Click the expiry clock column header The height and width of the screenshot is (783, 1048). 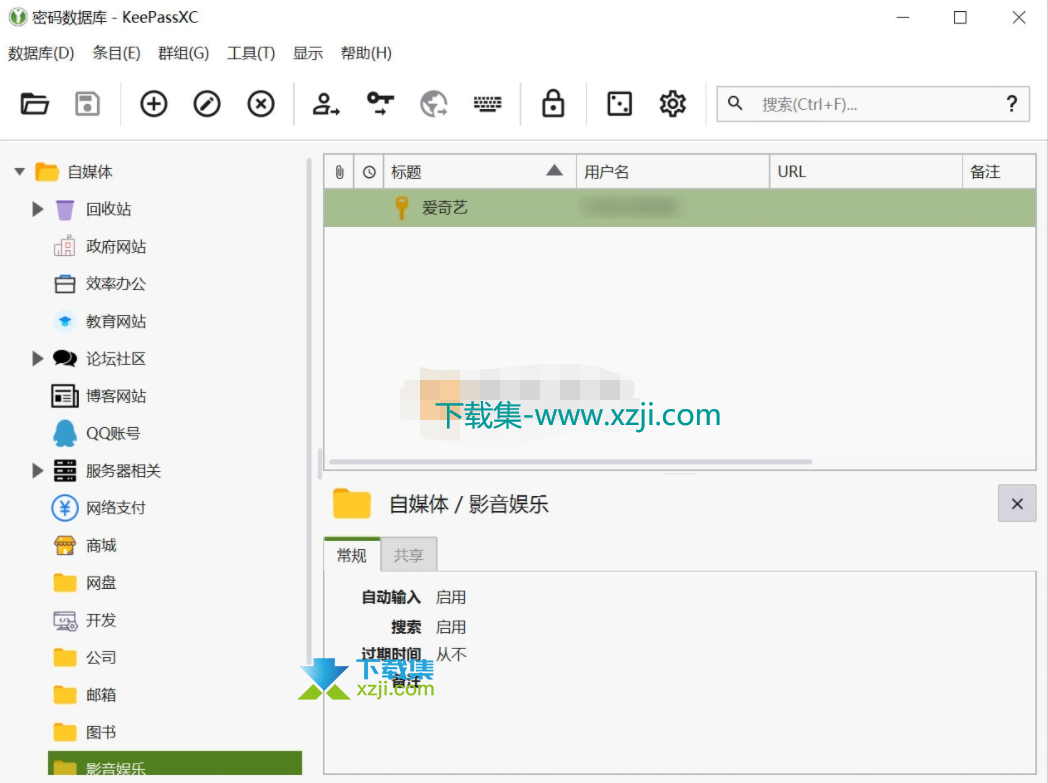click(369, 172)
